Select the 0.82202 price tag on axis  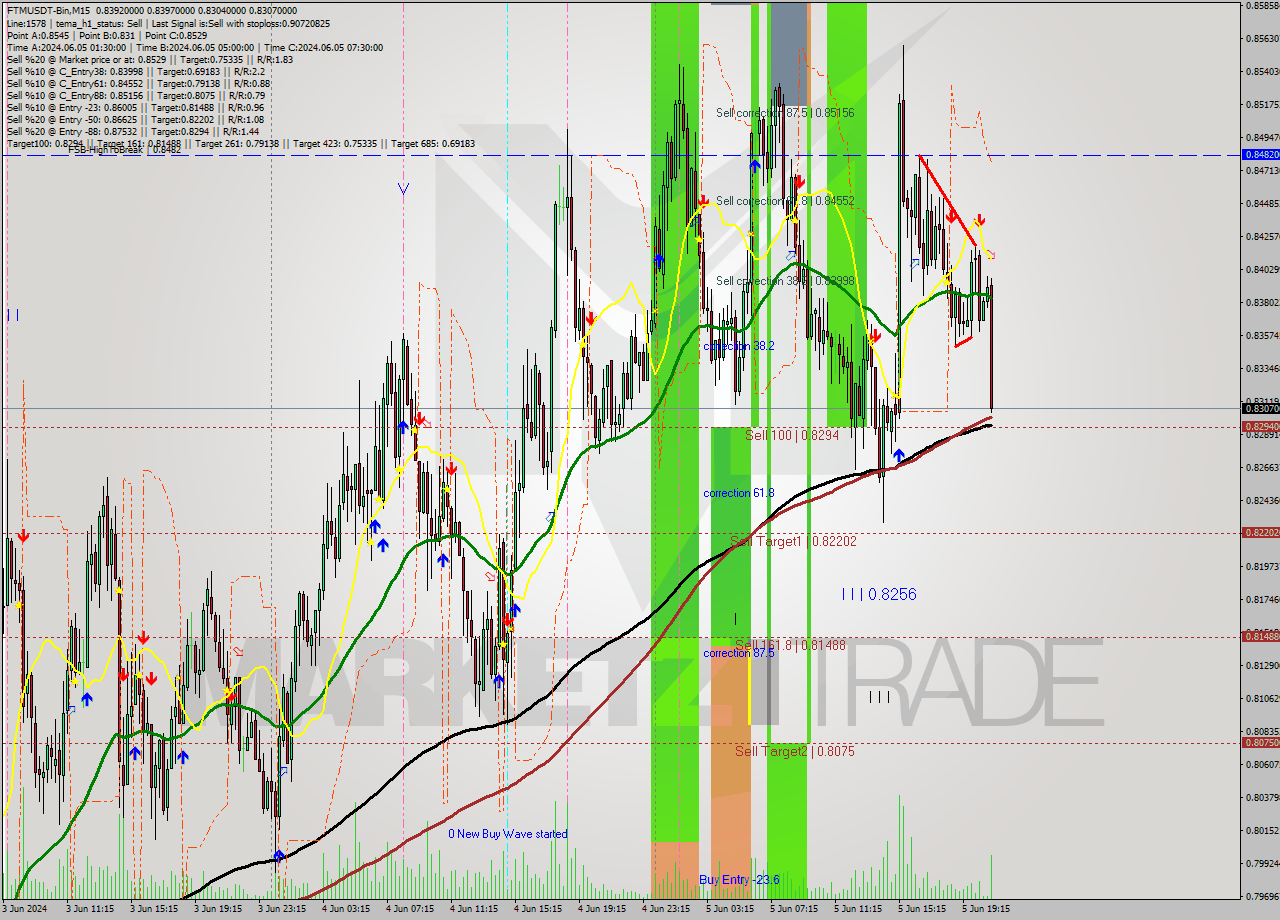(x=1260, y=533)
